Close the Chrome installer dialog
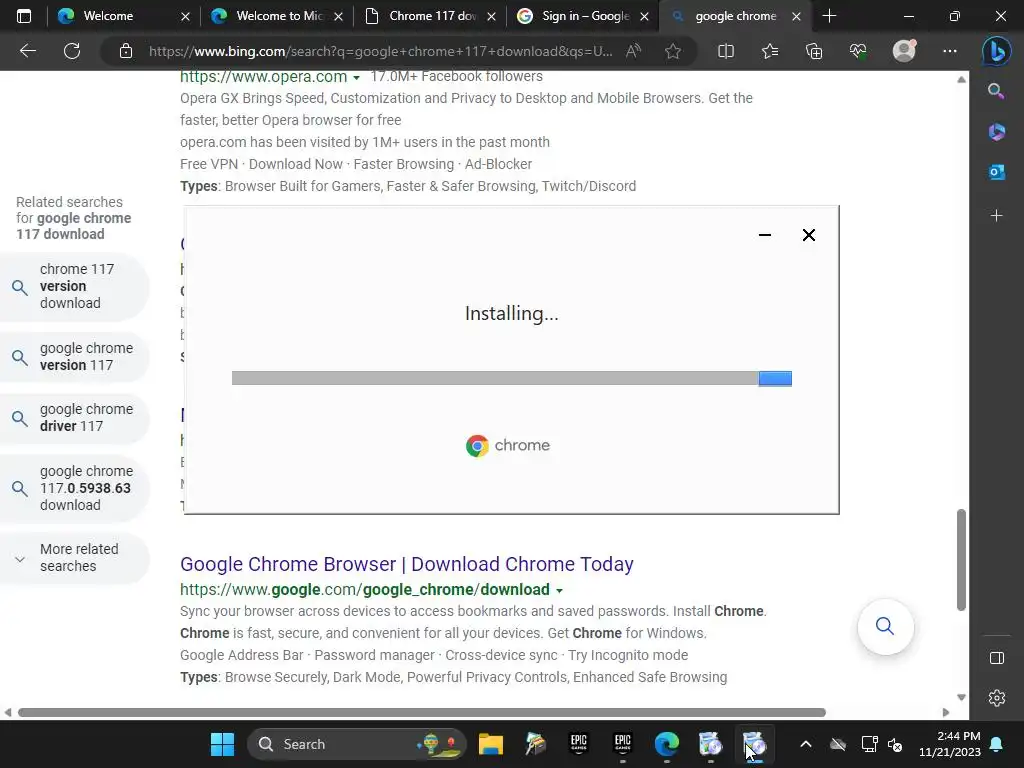 tap(808, 235)
